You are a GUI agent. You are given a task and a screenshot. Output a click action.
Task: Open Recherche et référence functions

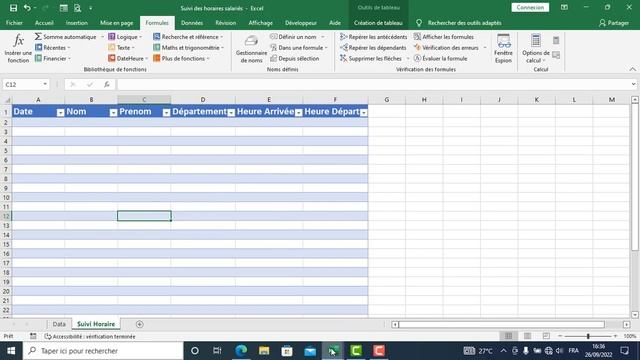188,37
